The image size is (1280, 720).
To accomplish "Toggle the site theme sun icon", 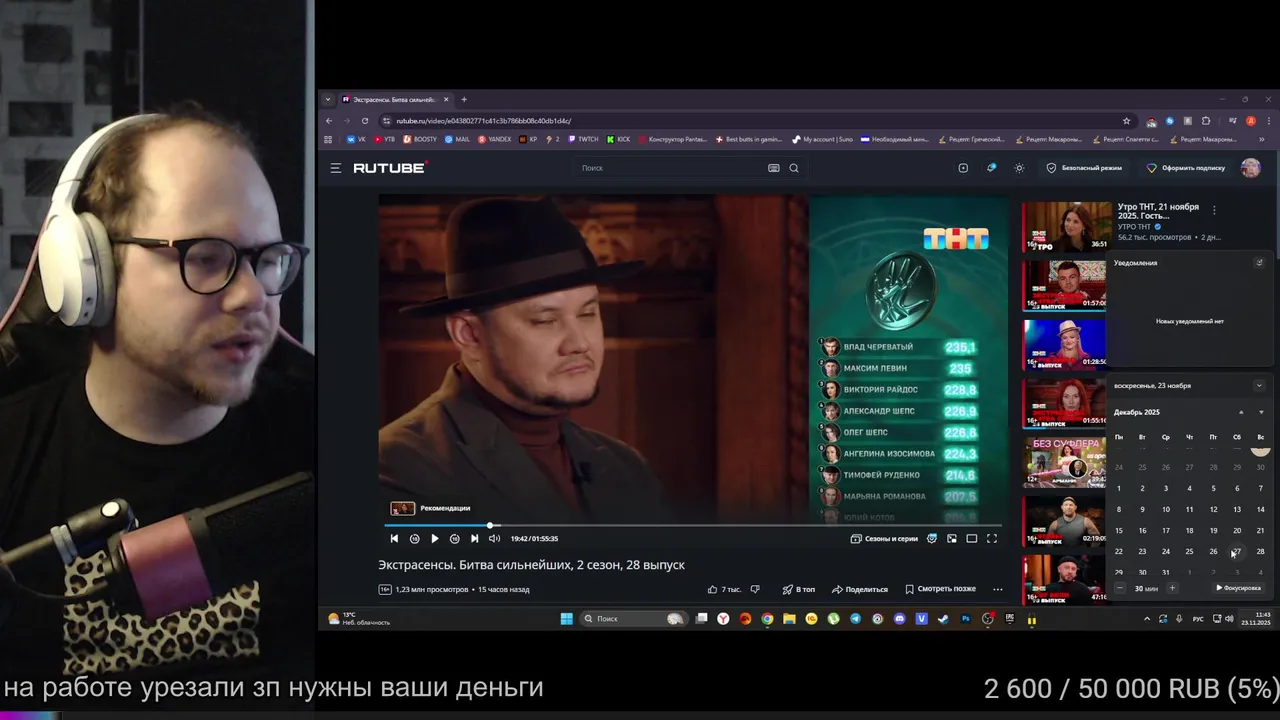I will 1019,168.
